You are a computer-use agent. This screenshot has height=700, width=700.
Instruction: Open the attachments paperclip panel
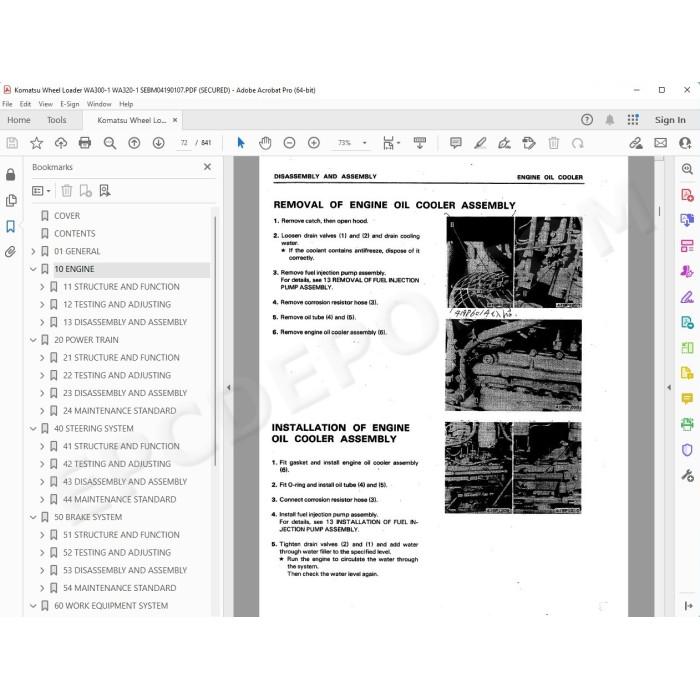point(10,252)
